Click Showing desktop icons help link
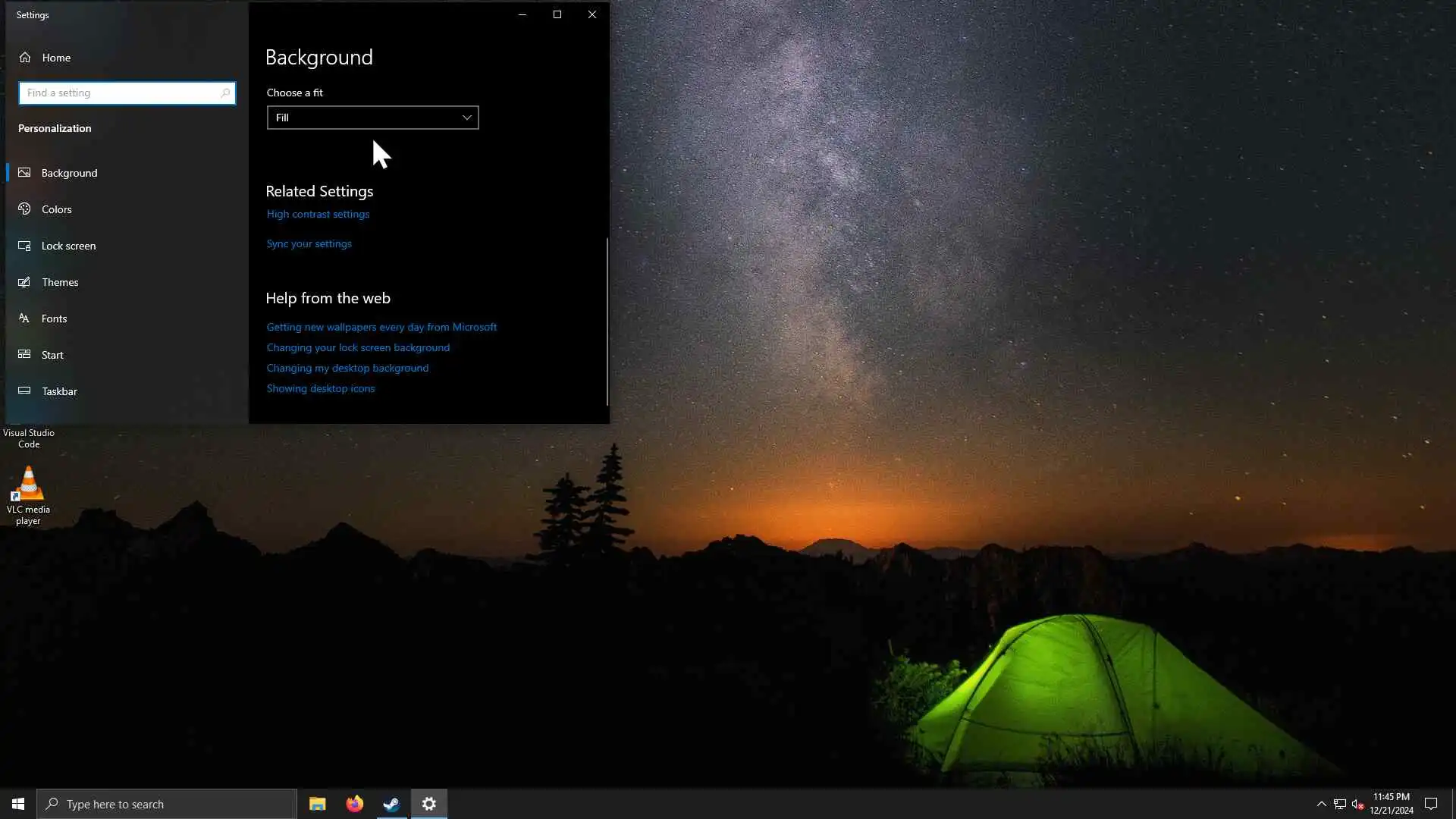The image size is (1456, 819). pyautogui.click(x=320, y=389)
